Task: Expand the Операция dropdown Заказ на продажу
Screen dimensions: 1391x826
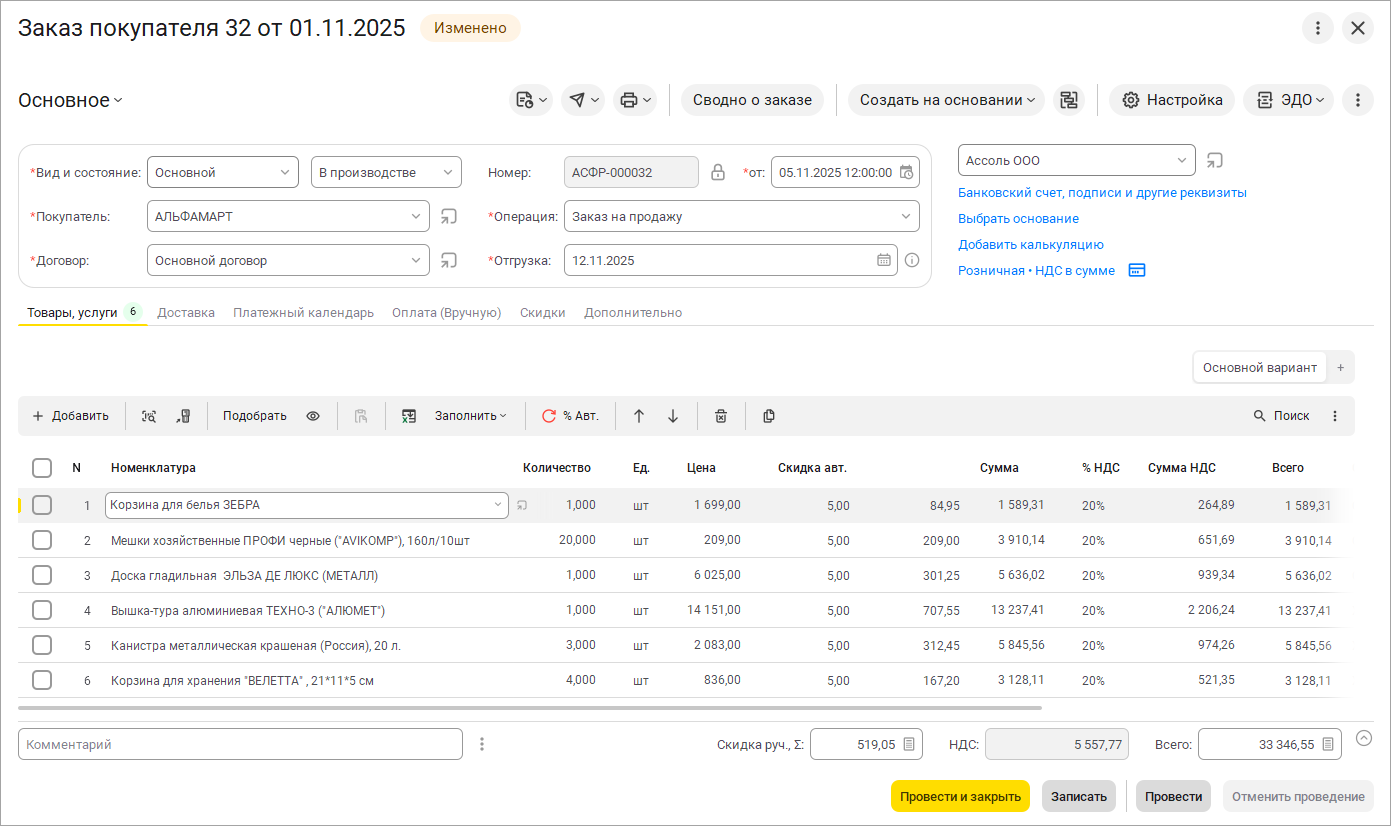Action: click(x=741, y=216)
